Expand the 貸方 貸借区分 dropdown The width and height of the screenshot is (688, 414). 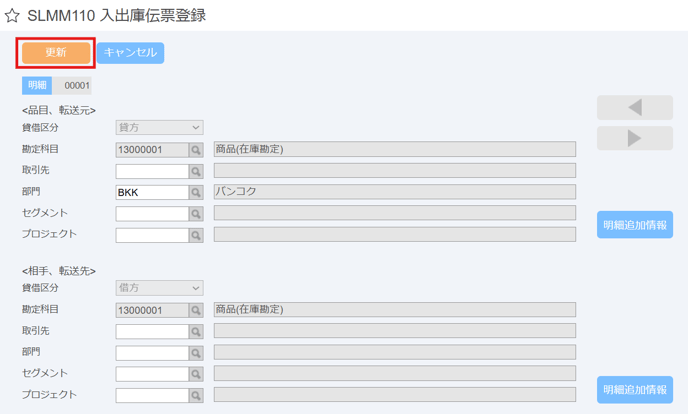pos(159,128)
